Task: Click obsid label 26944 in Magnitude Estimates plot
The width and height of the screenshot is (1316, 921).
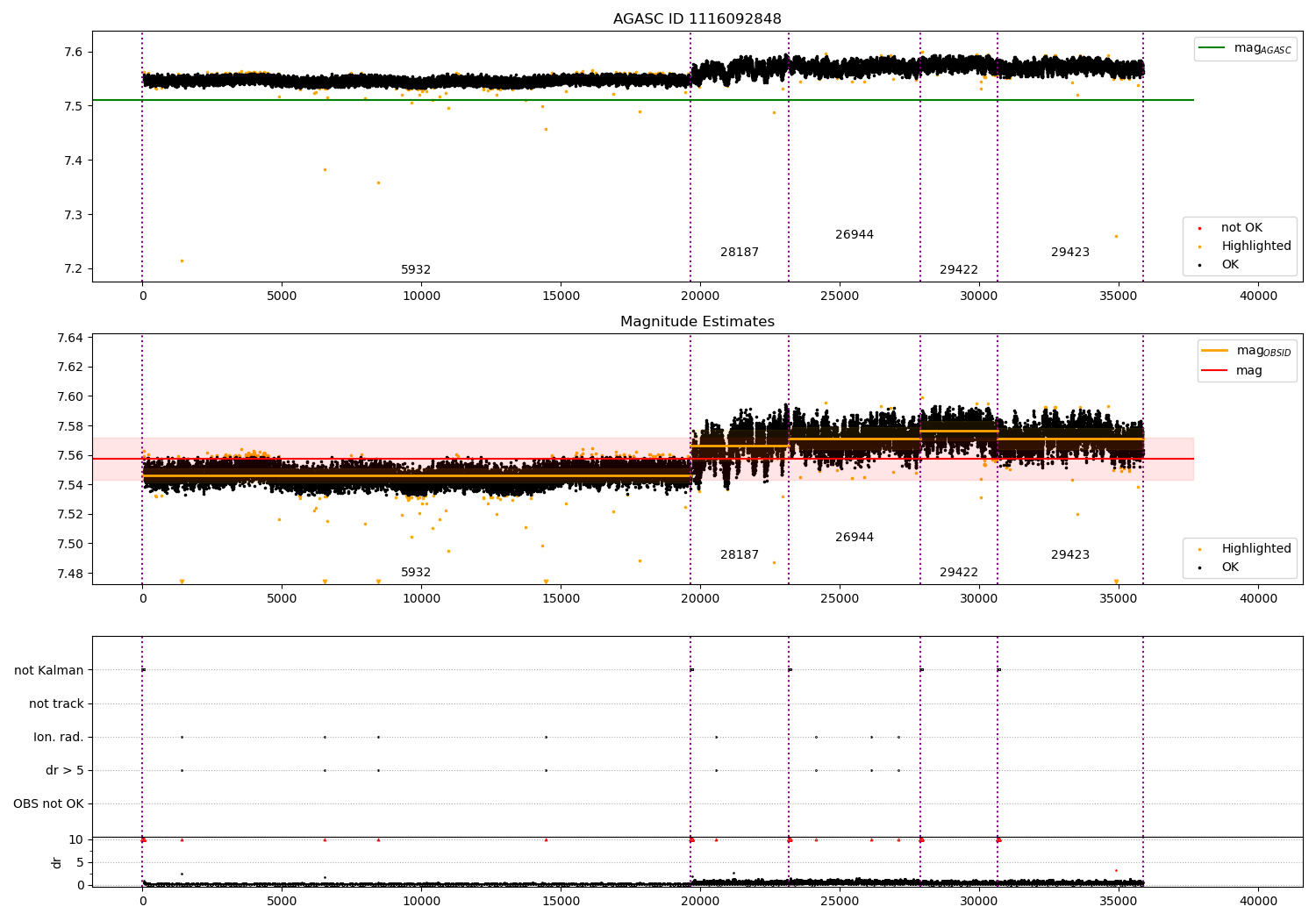Action: coord(855,538)
